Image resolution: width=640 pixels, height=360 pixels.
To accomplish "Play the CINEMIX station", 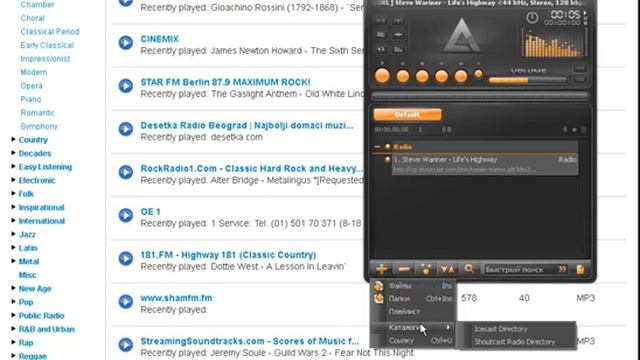I will point(126,43).
